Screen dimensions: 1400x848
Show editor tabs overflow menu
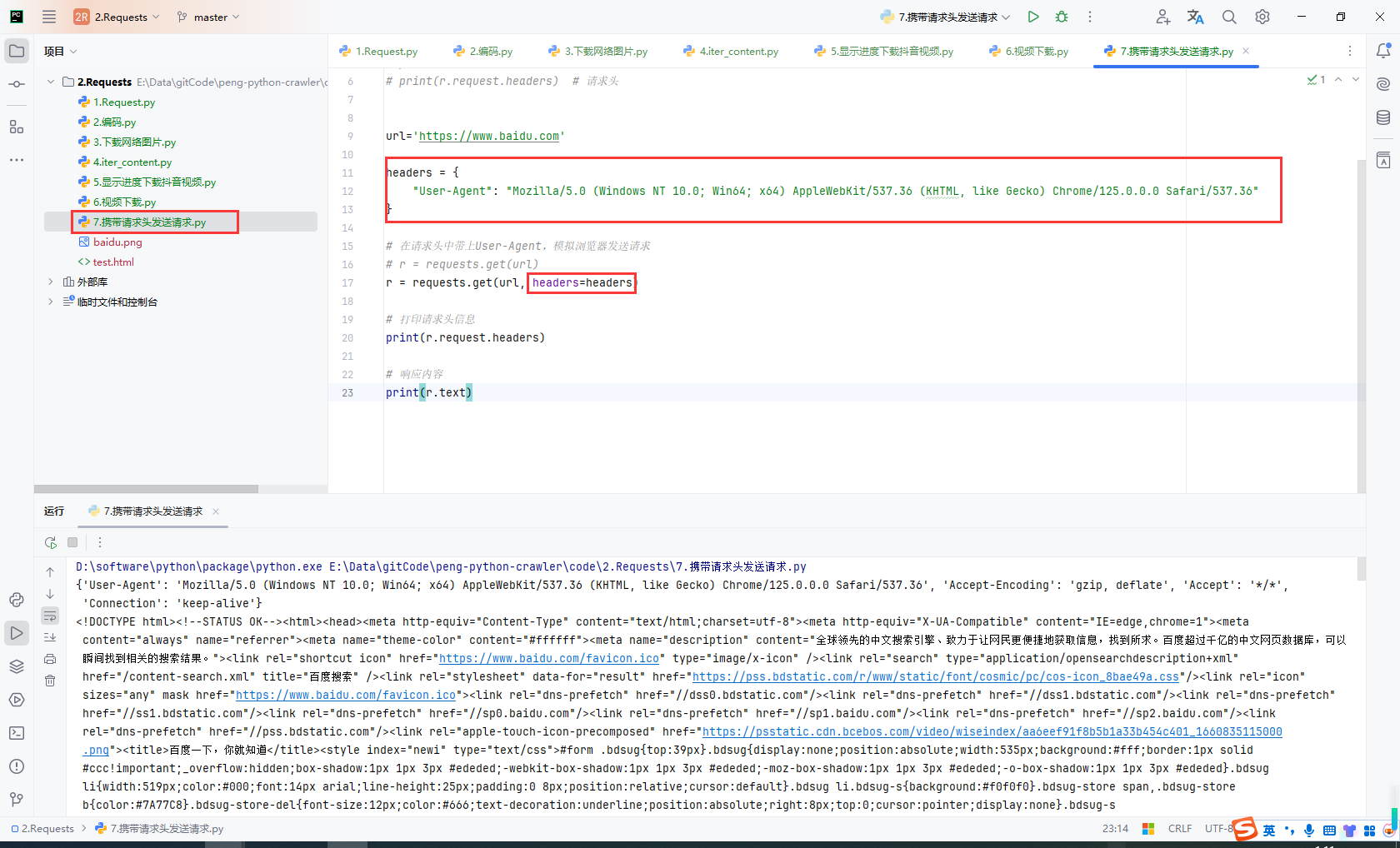(1350, 51)
